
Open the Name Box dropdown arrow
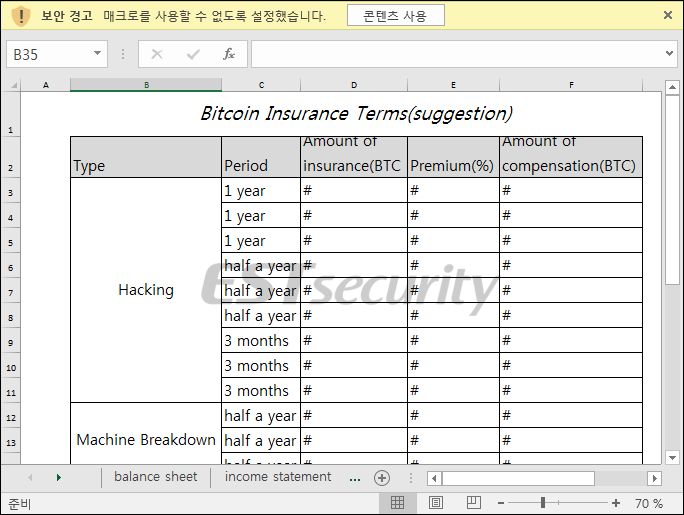coord(97,54)
